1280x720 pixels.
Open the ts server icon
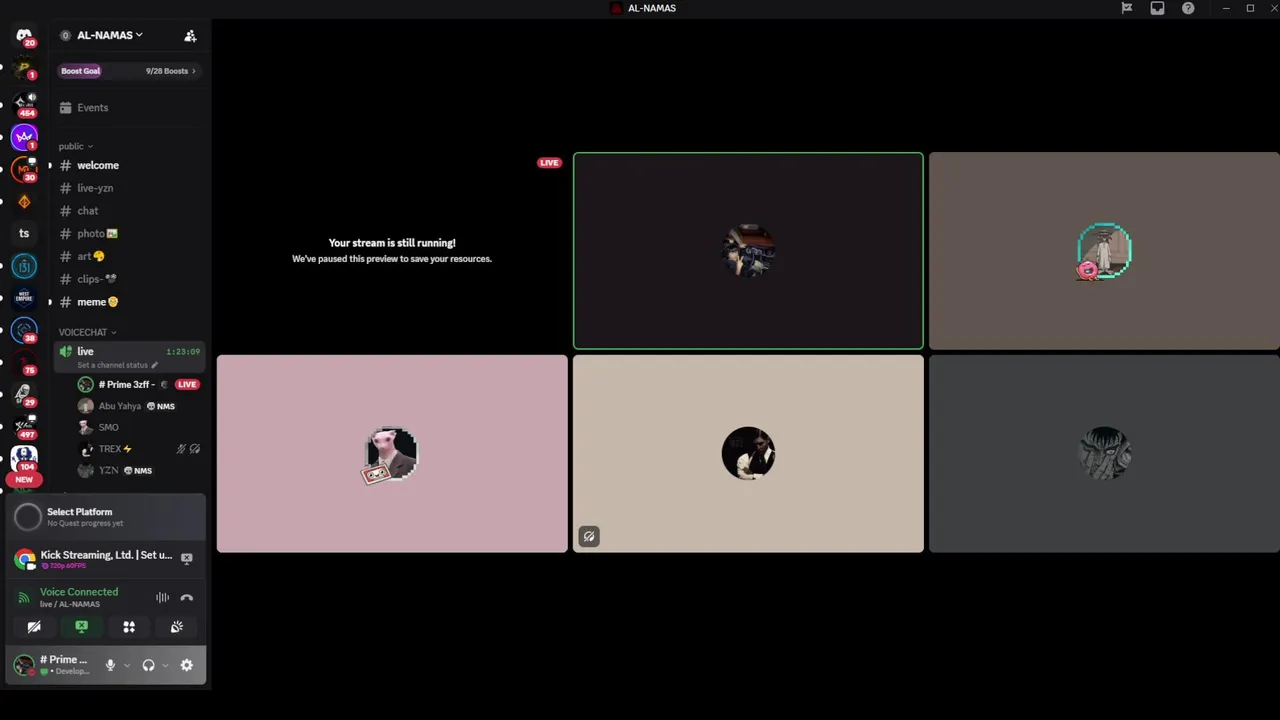(x=24, y=233)
